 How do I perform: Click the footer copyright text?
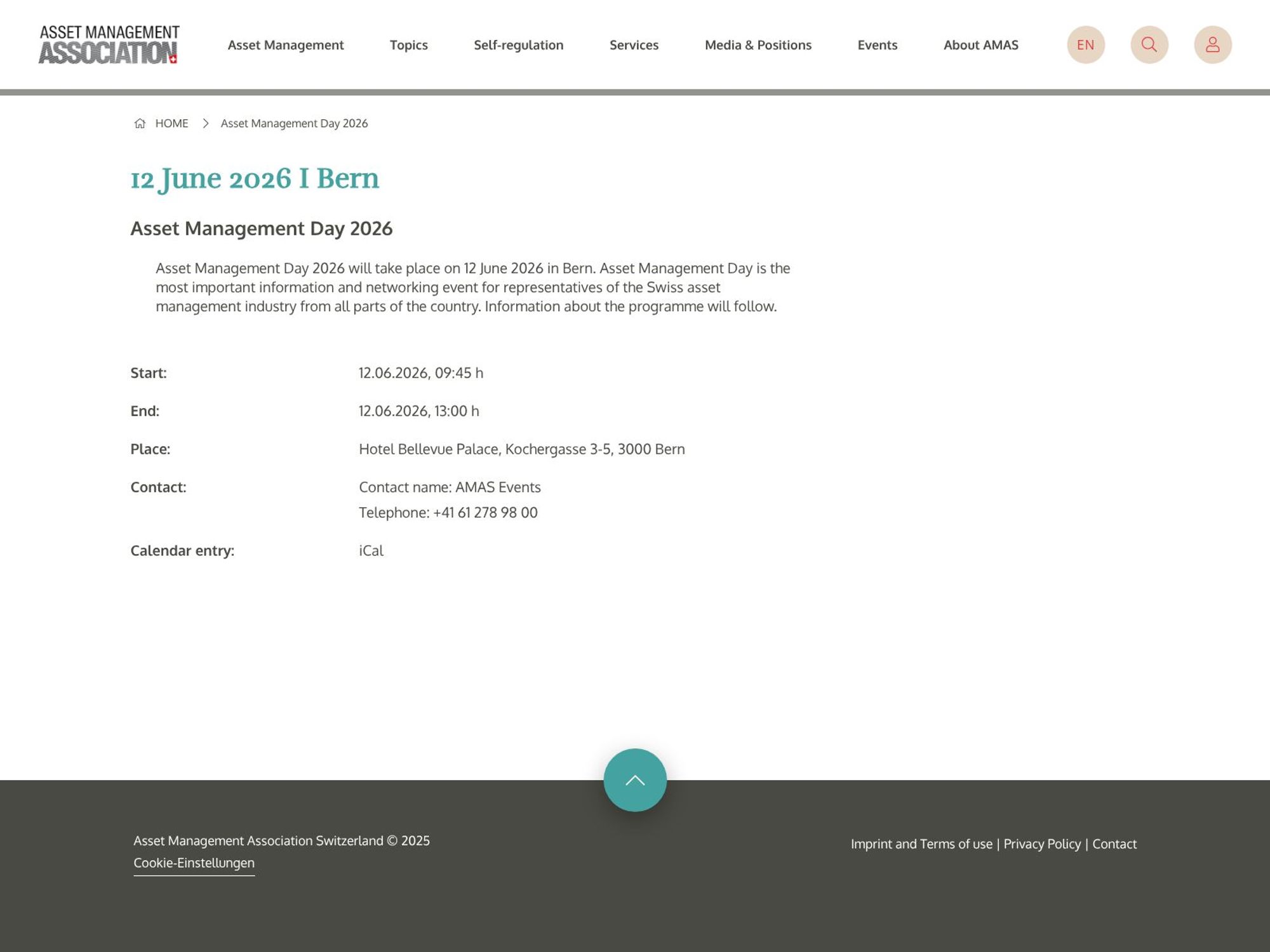[x=281, y=841]
